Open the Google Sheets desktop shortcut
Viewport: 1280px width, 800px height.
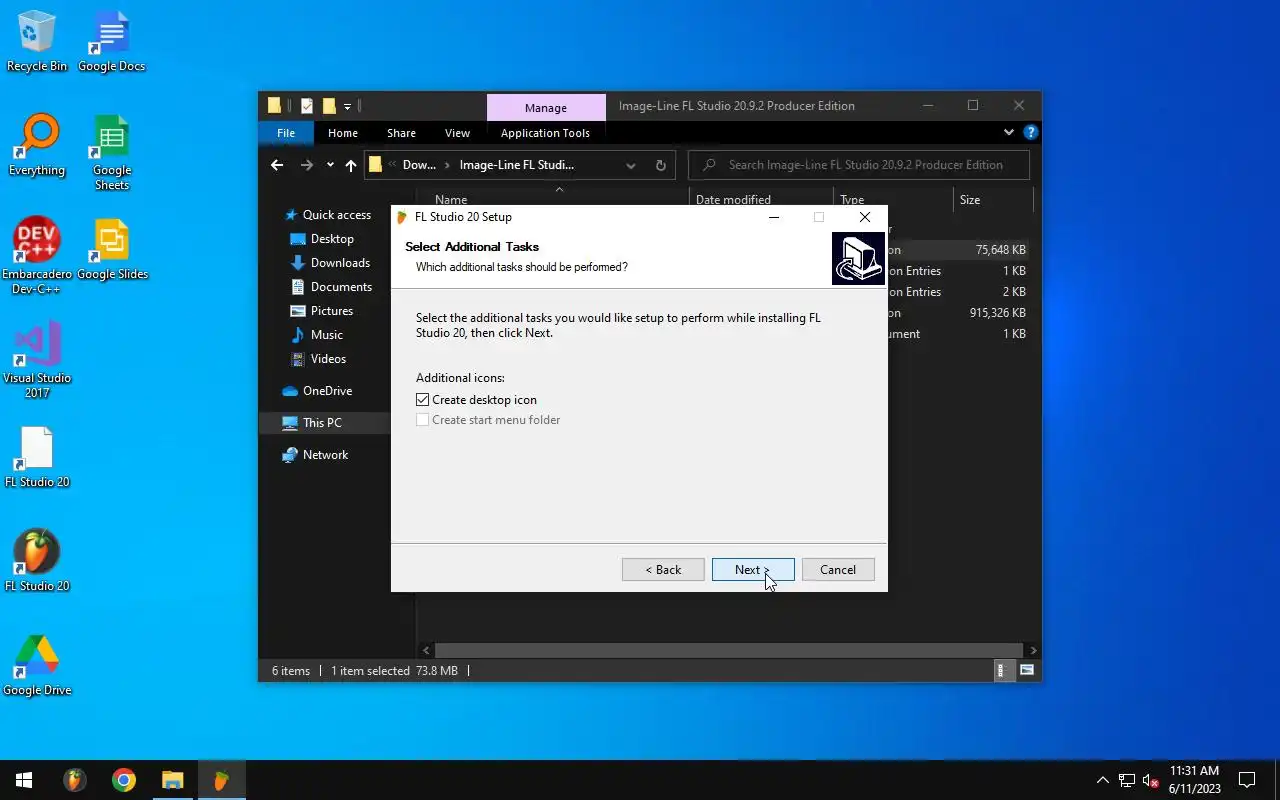point(111,152)
